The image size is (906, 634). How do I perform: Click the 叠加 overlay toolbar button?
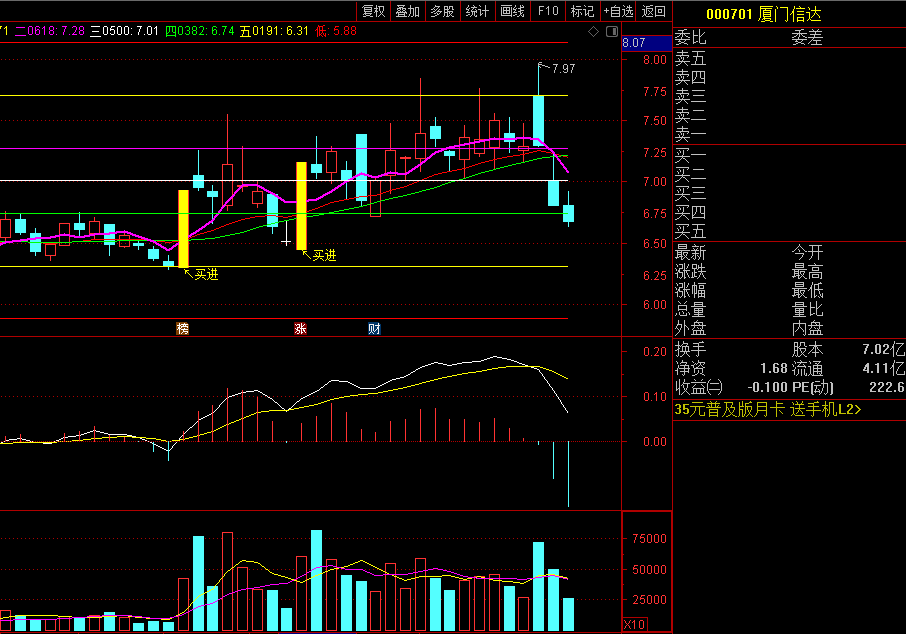[407, 11]
